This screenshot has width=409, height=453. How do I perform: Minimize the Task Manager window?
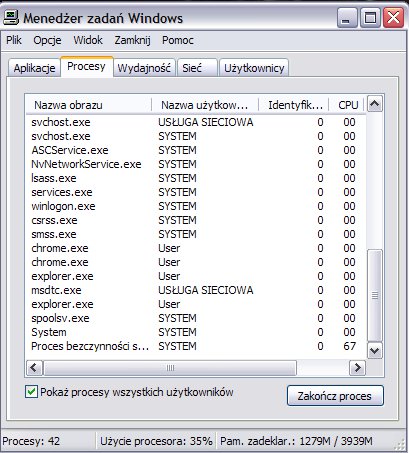click(x=347, y=17)
